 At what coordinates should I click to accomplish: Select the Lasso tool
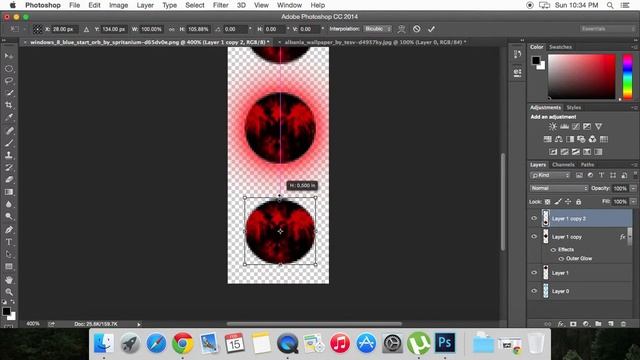(x=9, y=81)
